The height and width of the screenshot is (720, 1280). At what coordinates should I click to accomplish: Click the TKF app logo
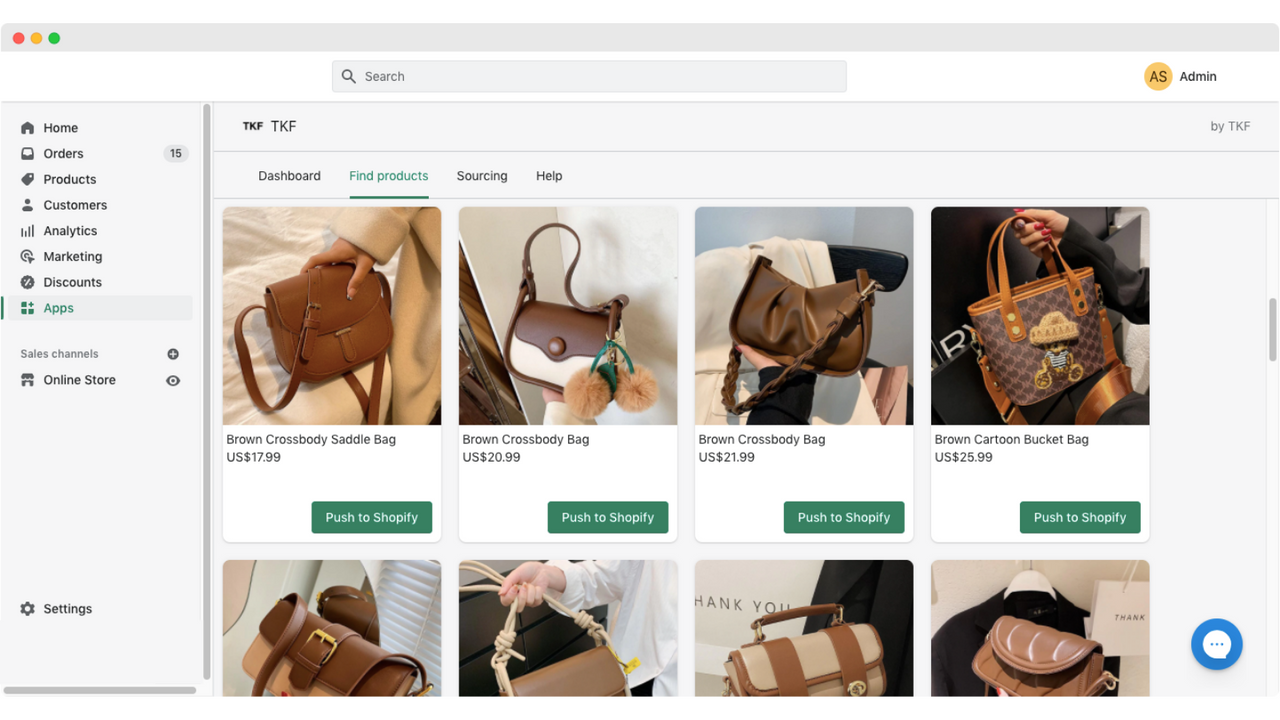(253, 126)
